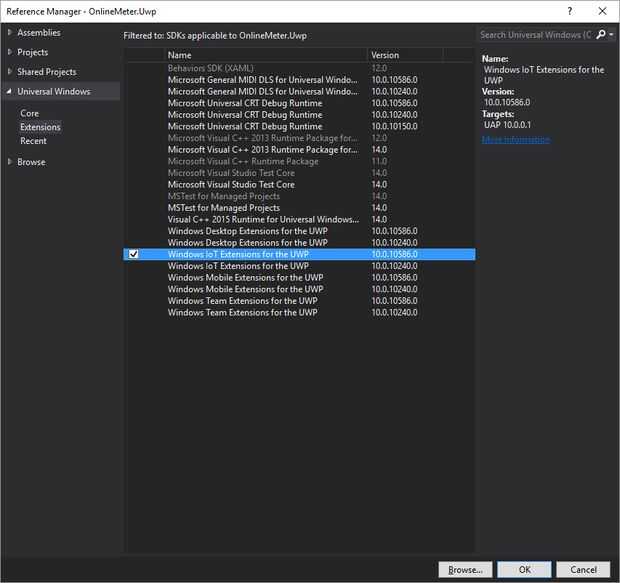Expand the Assemblies tree arrow
The height and width of the screenshot is (583, 620).
click(x=9, y=32)
